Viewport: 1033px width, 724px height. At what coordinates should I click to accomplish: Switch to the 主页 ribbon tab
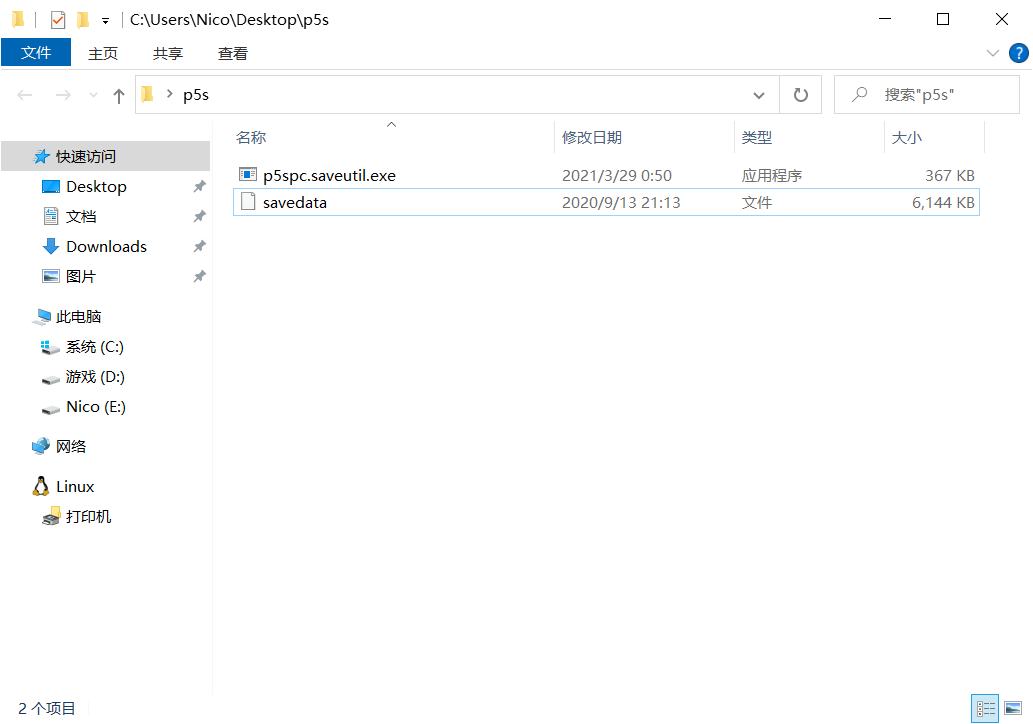click(x=103, y=53)
